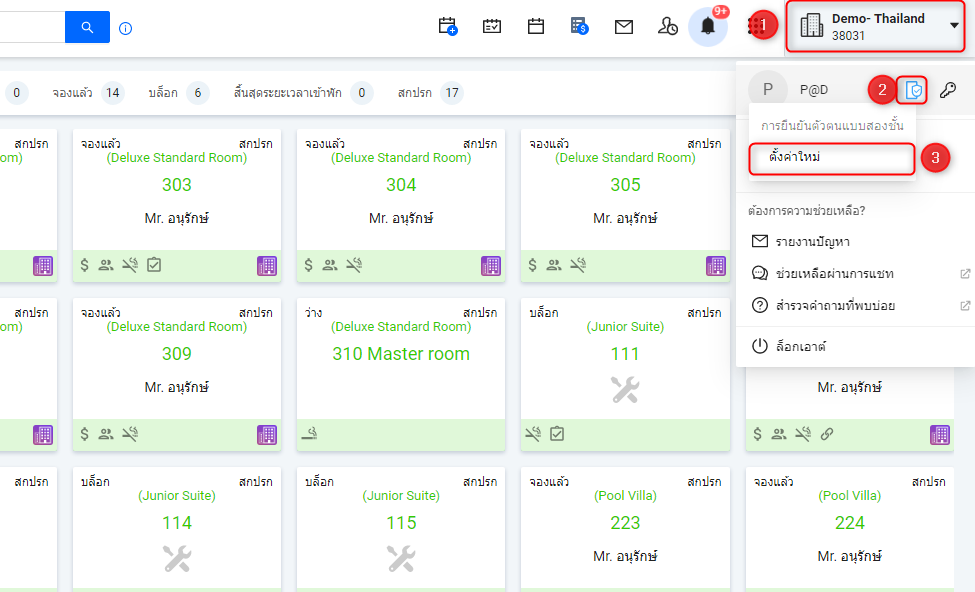The image size is (975, 592).
Task: Open 310 Master room card
Action: (401, 374)
